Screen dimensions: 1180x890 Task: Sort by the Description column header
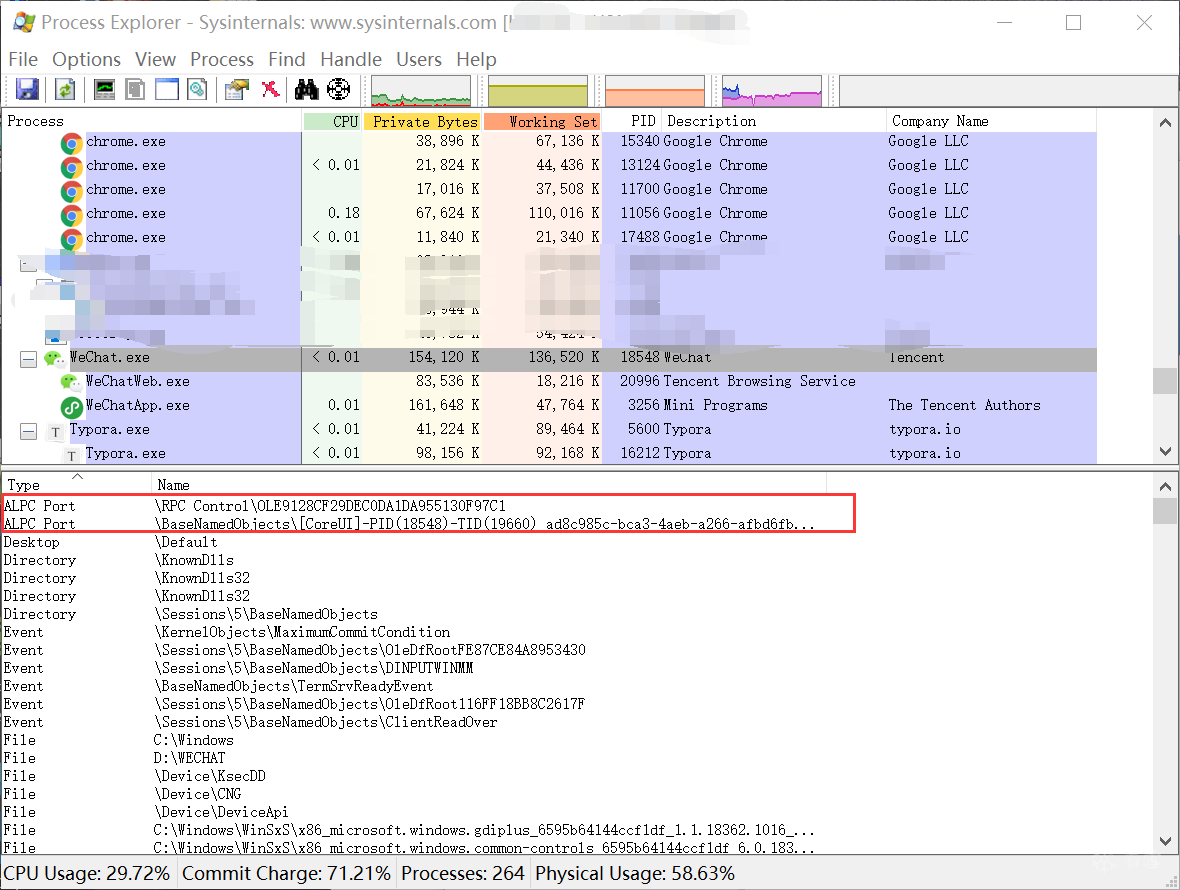[774, 121]
